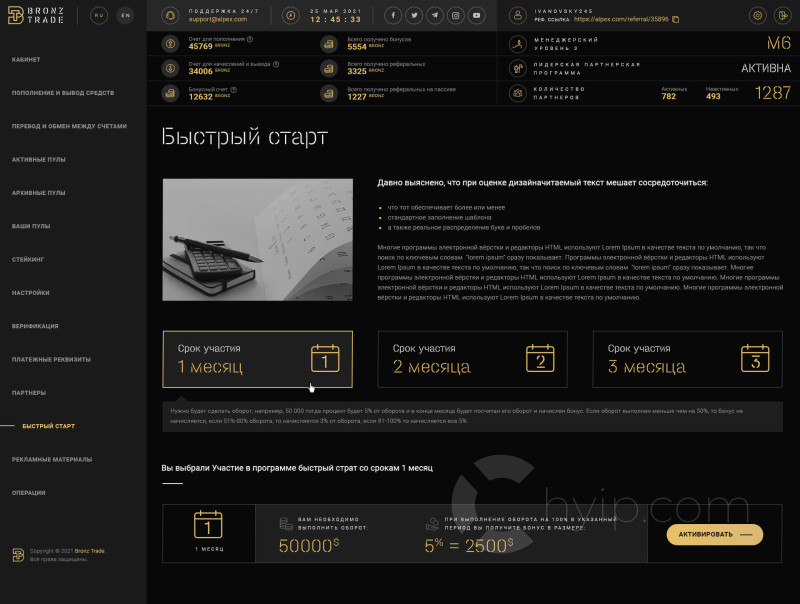Click the total bonuses received icon

click(x=329, y=43)
